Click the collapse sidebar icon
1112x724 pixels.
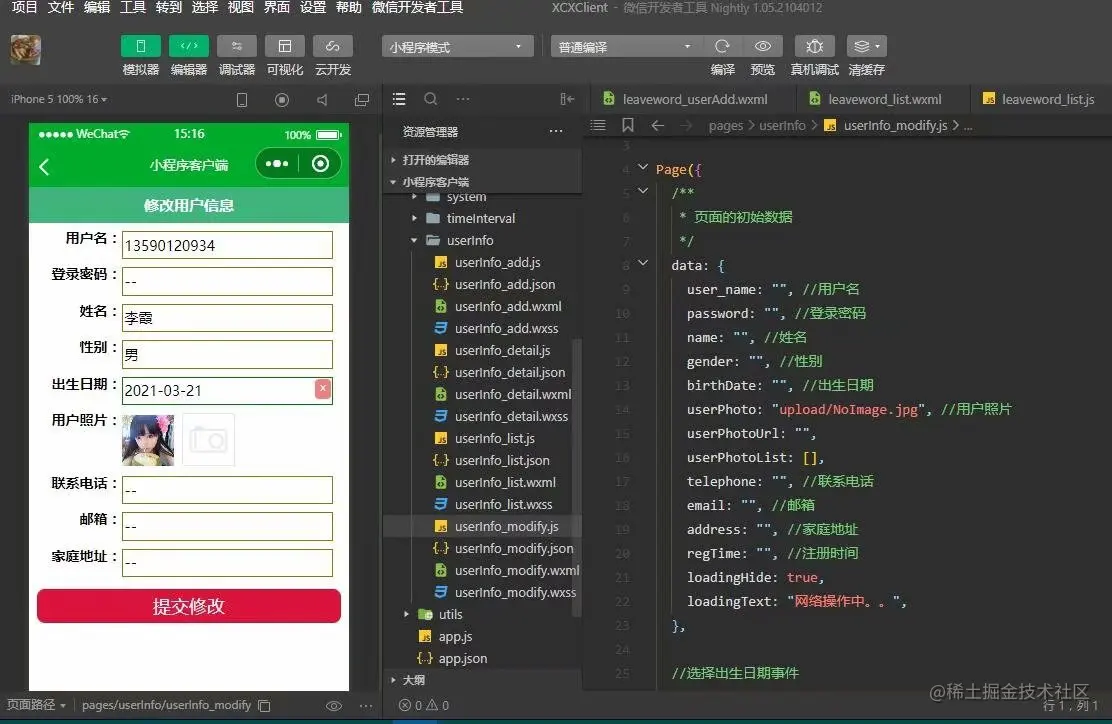coord(567,99)
